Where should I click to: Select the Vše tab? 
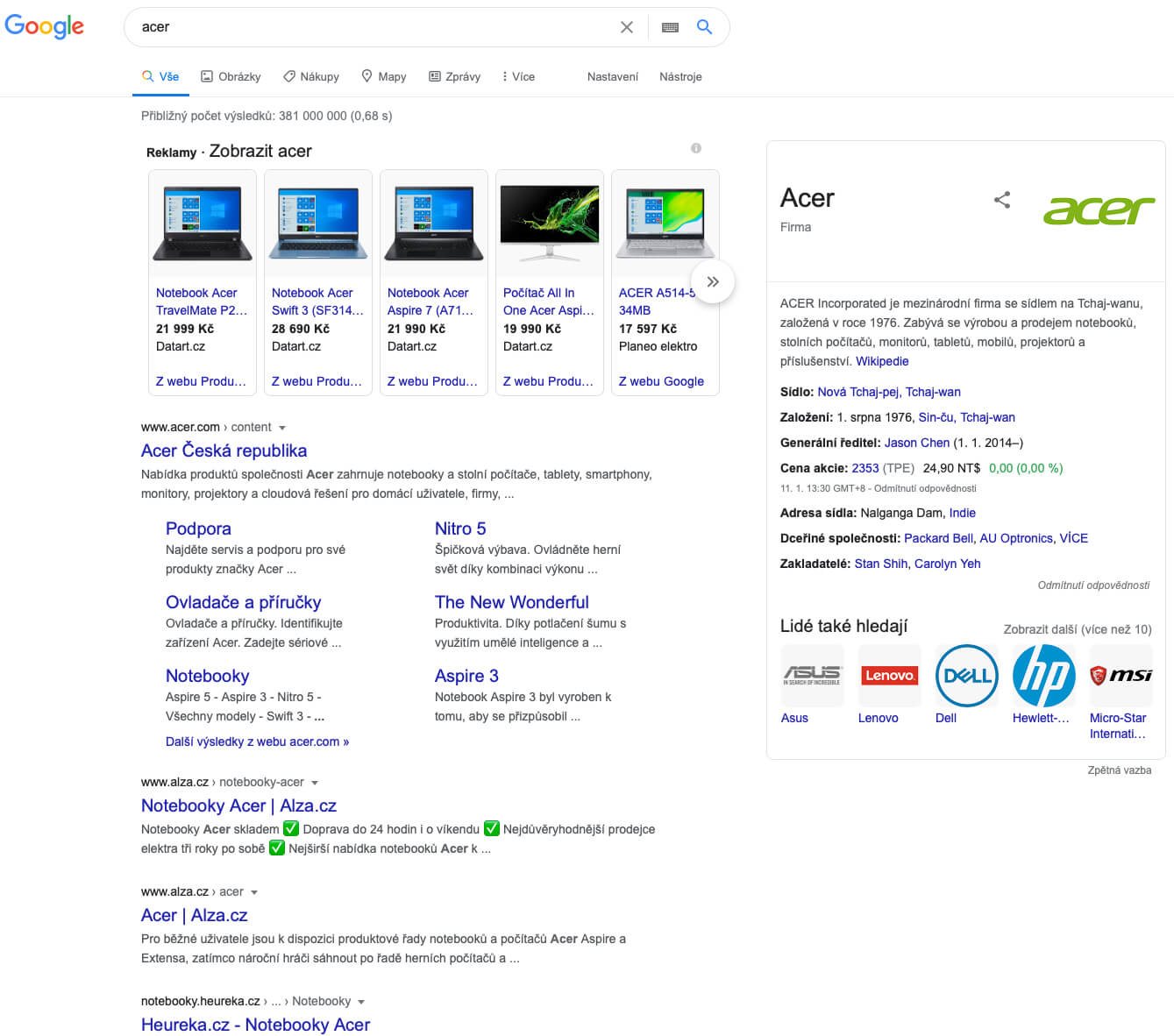[x=160, y=77]
